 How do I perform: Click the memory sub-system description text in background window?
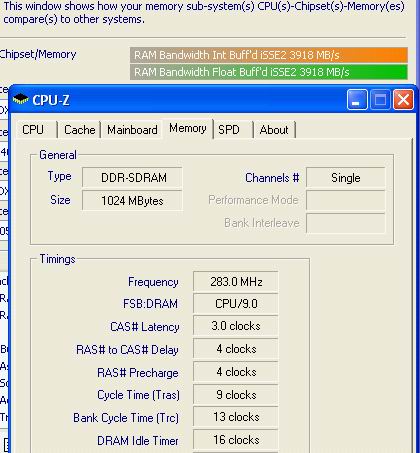click(203, 12)
